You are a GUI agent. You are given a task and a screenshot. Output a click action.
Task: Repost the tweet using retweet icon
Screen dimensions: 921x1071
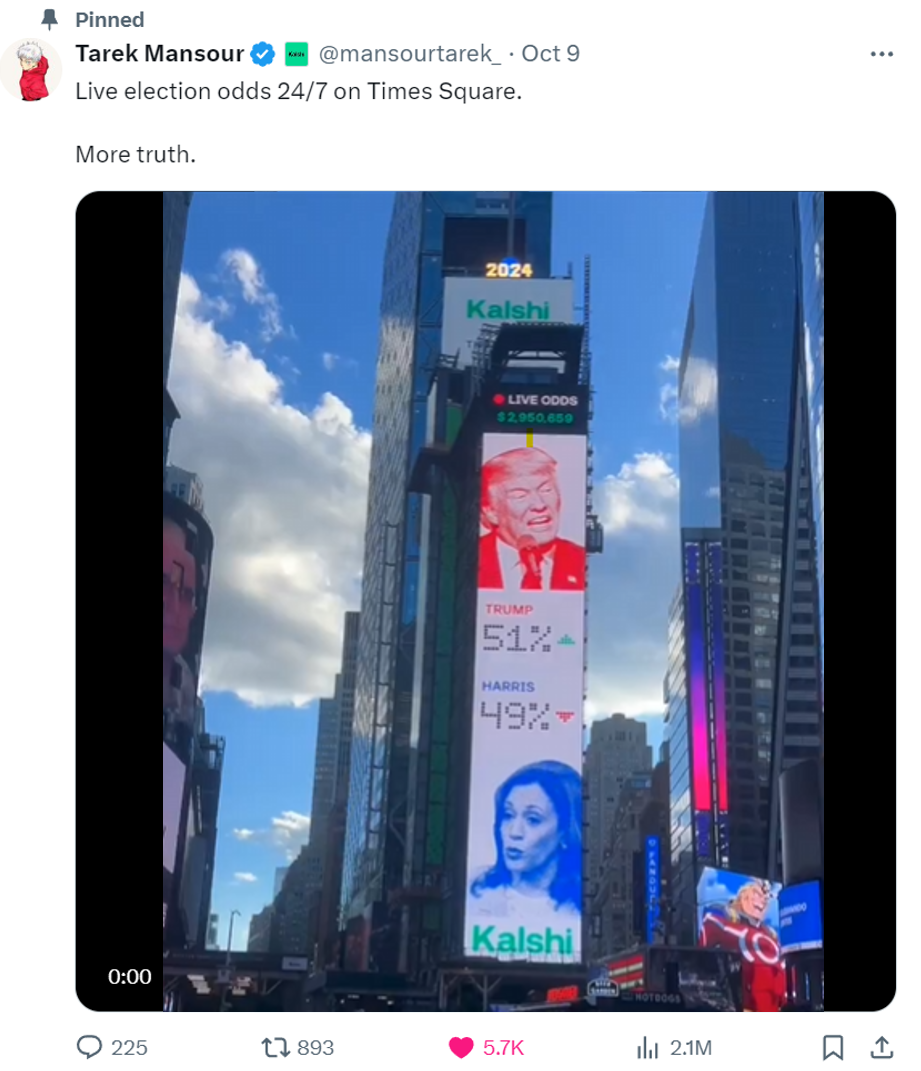(x=275, y=1047)
